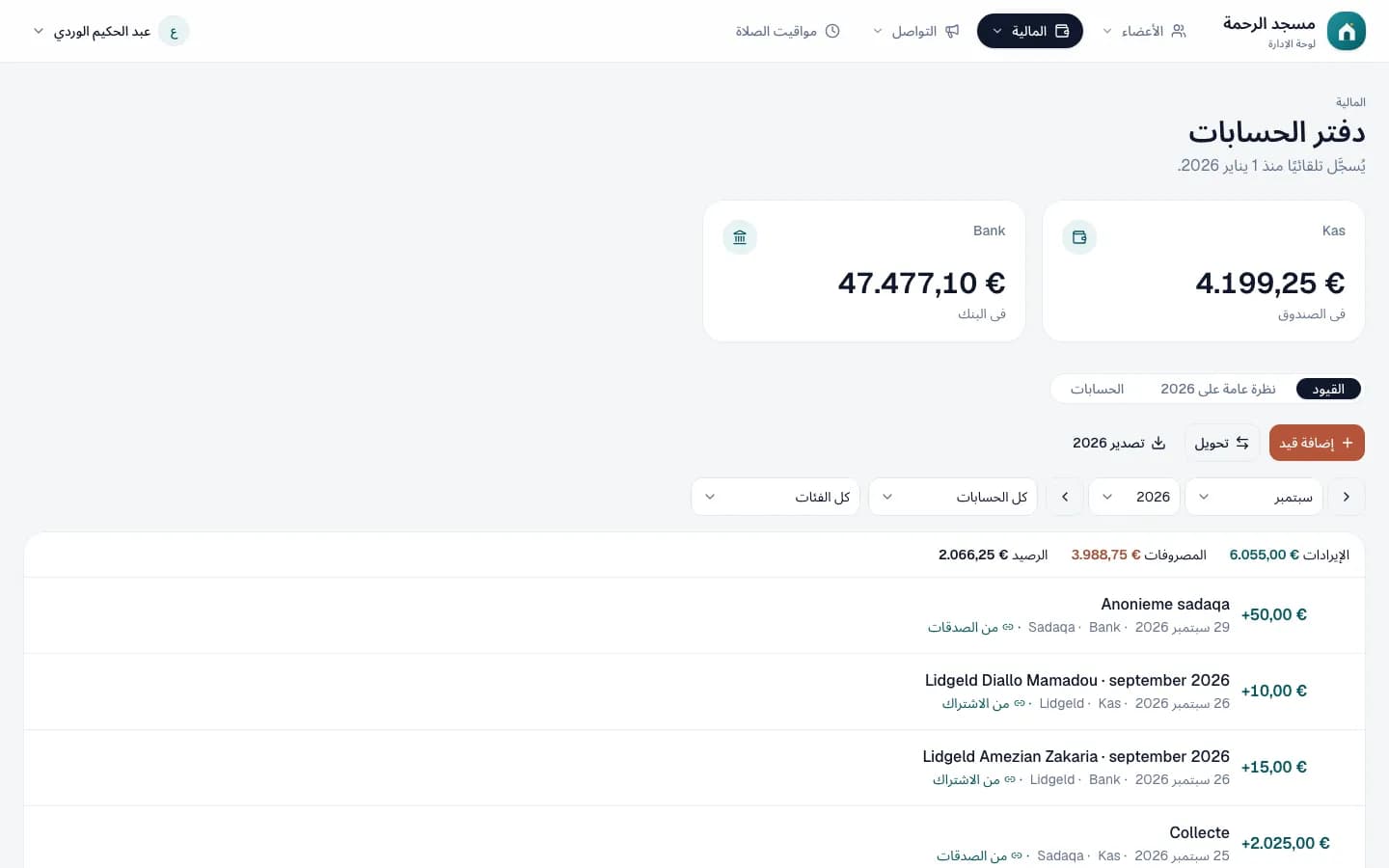Click من الصدقات link on Collecte row
Viewport: 1389px width, 868px height.
click(x=979, y=855)
